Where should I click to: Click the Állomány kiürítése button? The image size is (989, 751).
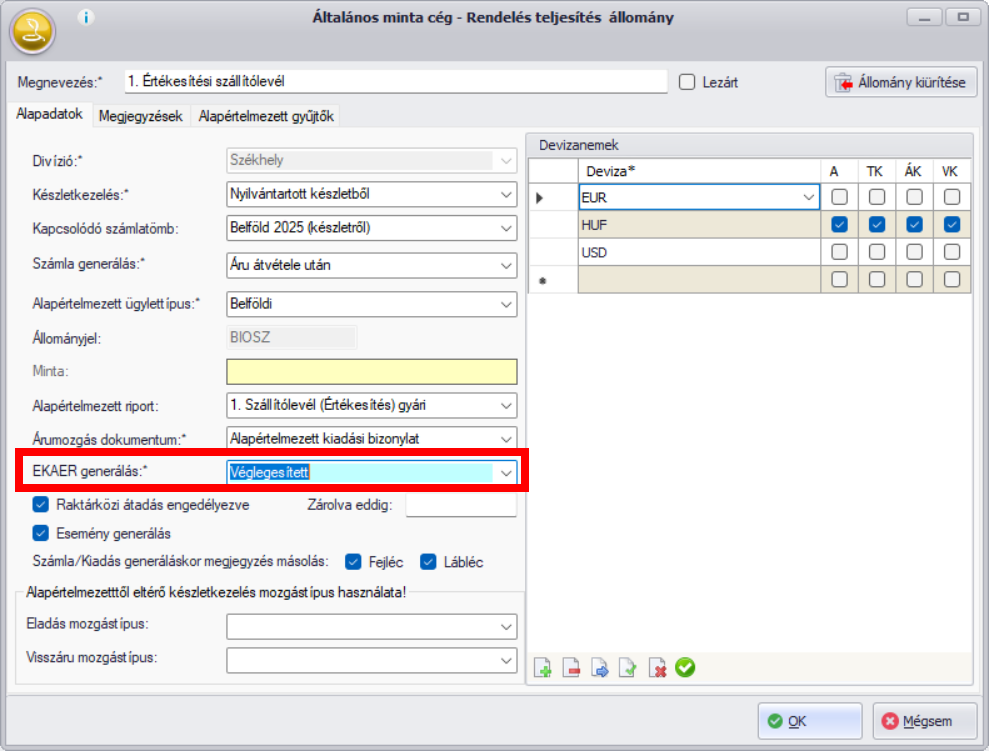tap(901, 82)
